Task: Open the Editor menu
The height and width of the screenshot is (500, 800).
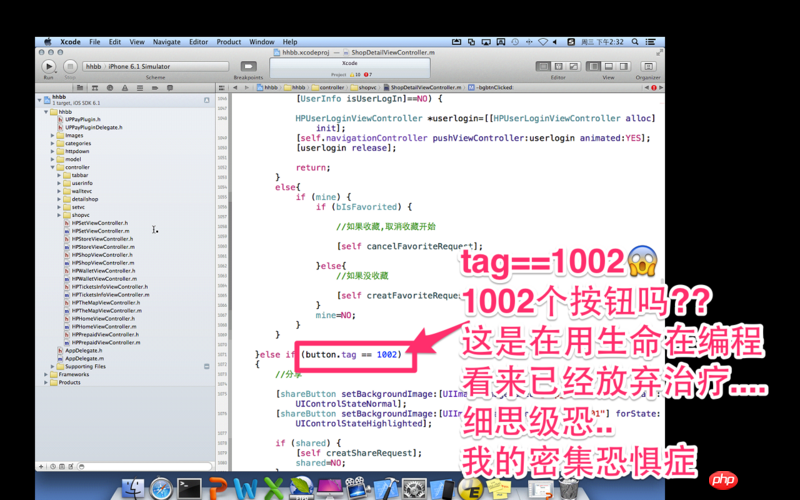Action: point(198,42)
